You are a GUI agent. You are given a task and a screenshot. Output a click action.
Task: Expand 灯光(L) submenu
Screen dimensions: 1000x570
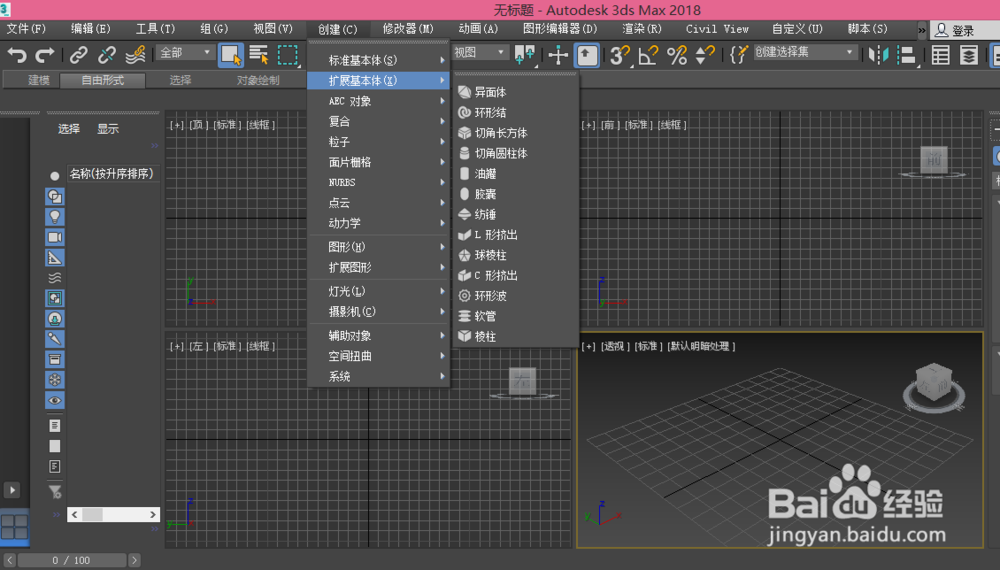379,291
